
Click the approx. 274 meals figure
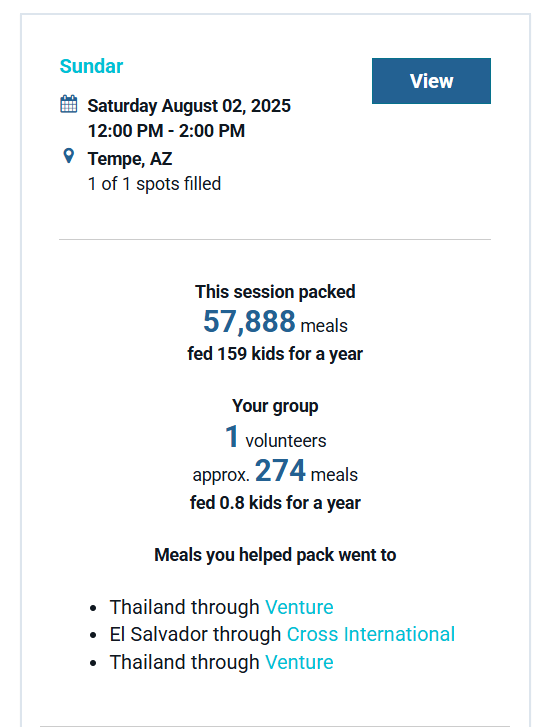click(x=275, y=471)
